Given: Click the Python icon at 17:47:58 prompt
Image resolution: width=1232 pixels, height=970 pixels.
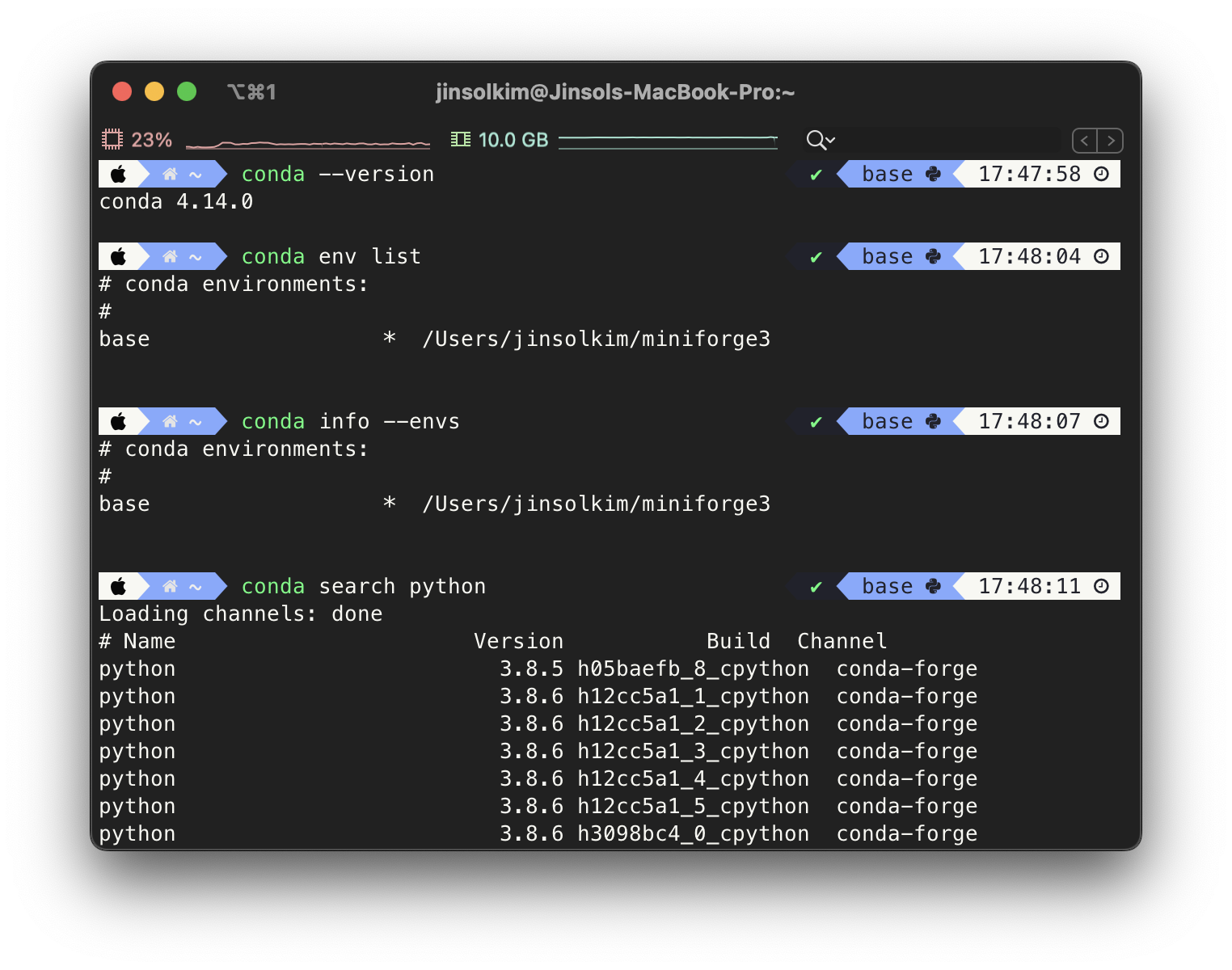Looking at the screenshot, I should [933, 174].
